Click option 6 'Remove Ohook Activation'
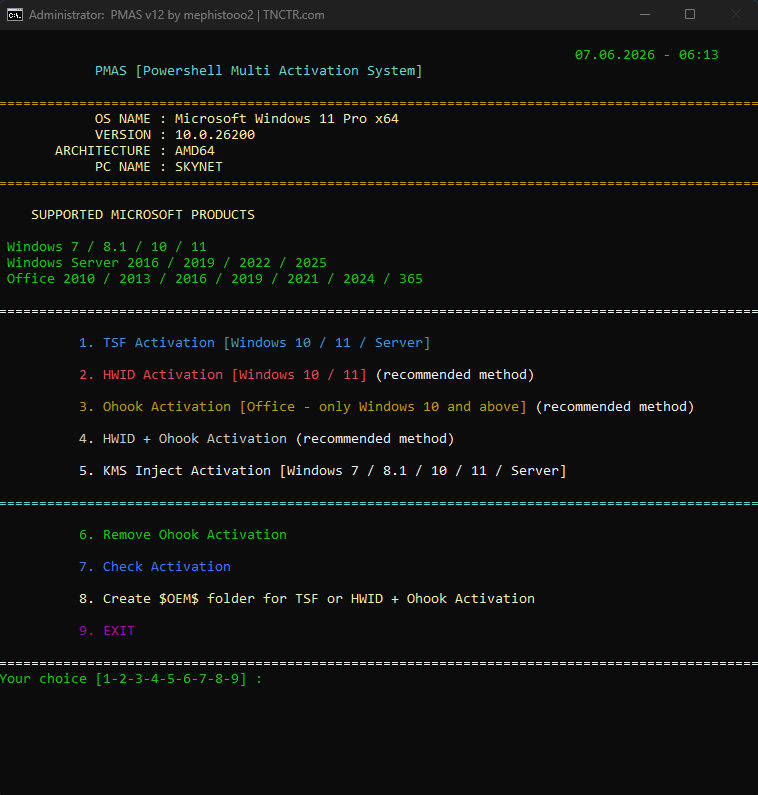 pyautogui.click(x=183, y=535)
